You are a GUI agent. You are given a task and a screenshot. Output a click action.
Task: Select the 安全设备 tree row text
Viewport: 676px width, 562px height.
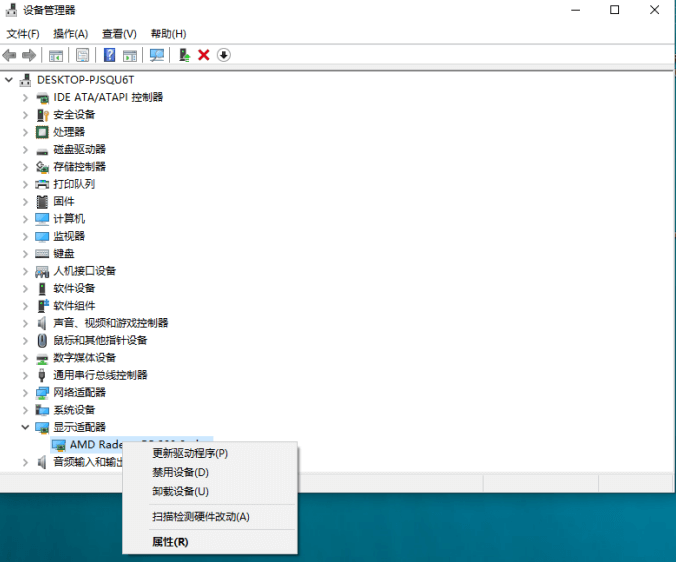[74, 115]
